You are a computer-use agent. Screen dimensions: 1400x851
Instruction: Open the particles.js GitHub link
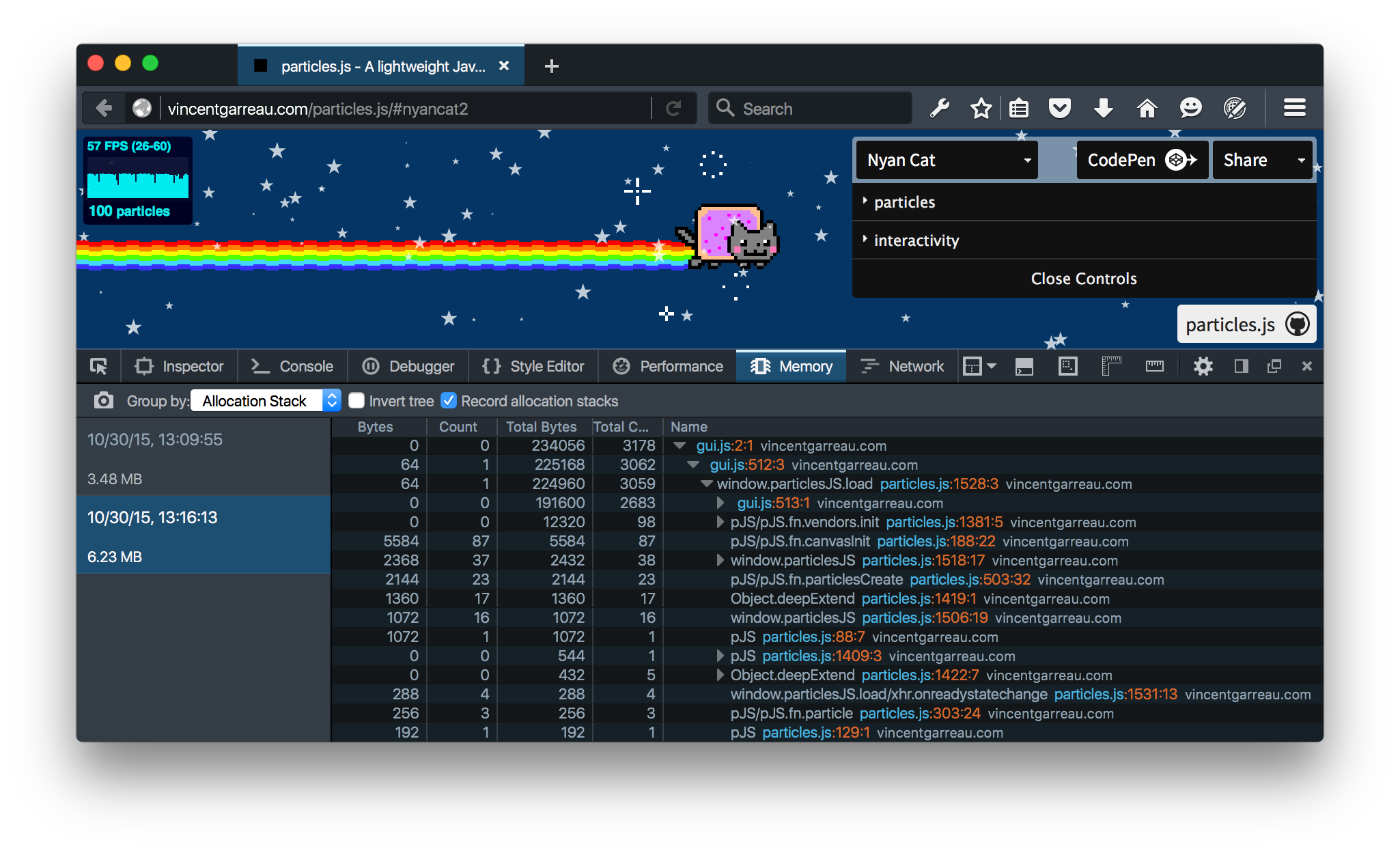tap(1246, 324)
